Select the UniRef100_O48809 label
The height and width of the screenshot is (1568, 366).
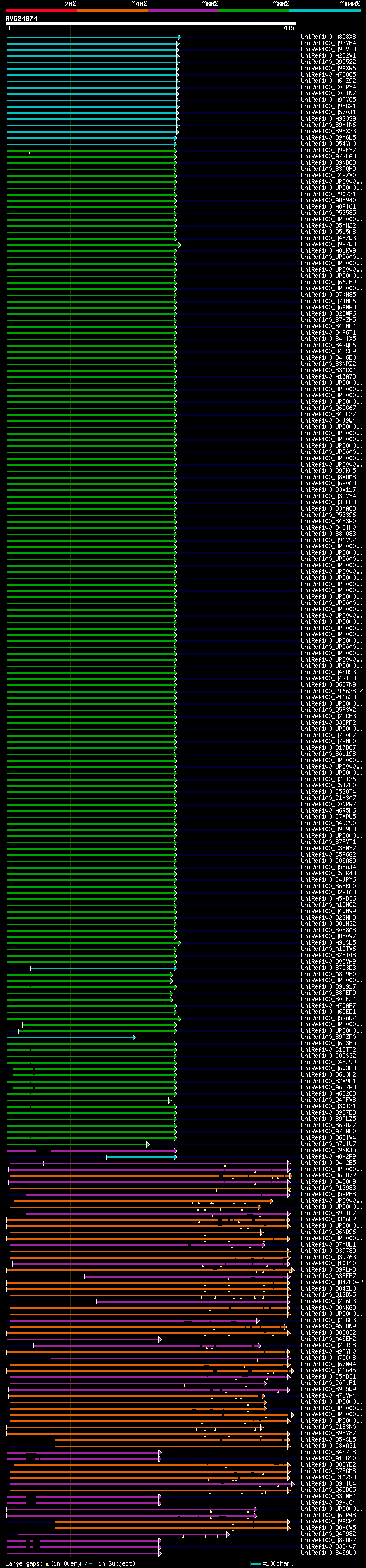pos(328,1182)
